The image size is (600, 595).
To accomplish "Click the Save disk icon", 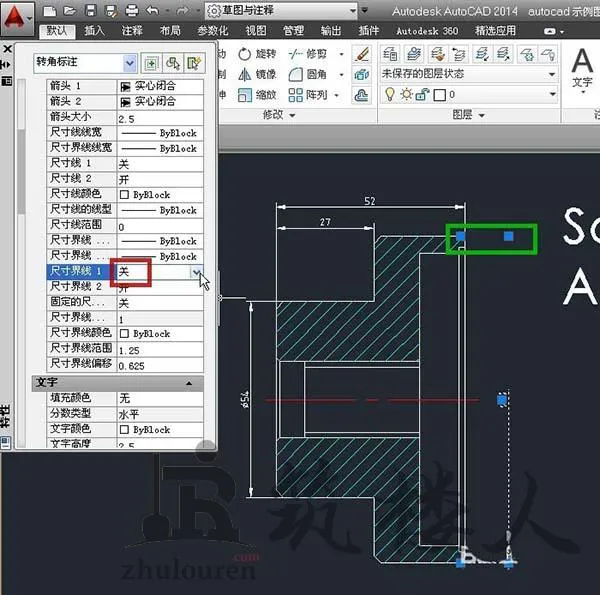I will pyautogui.click(x=91, y=11).
